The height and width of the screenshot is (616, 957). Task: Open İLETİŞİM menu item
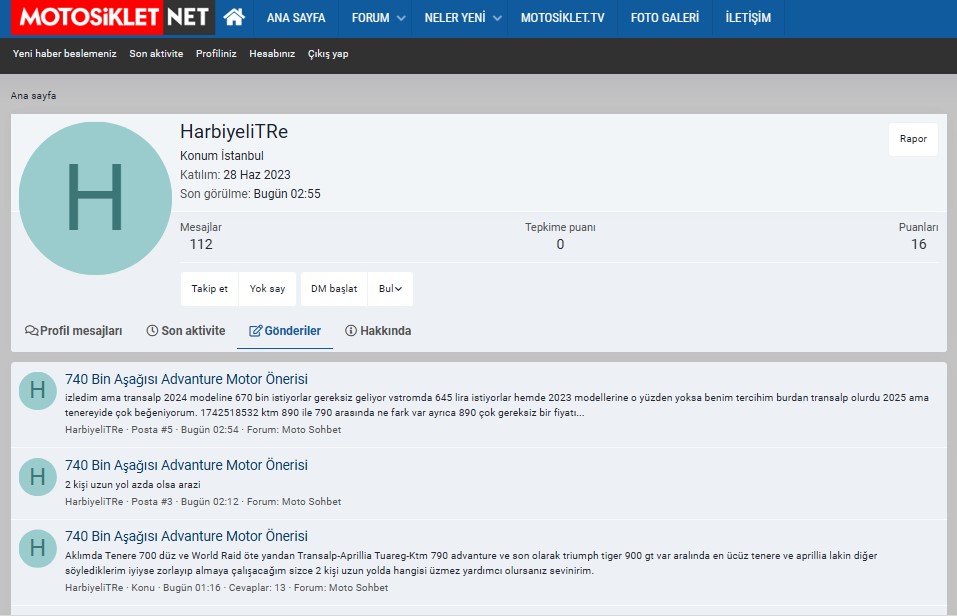tap(748, 18)
